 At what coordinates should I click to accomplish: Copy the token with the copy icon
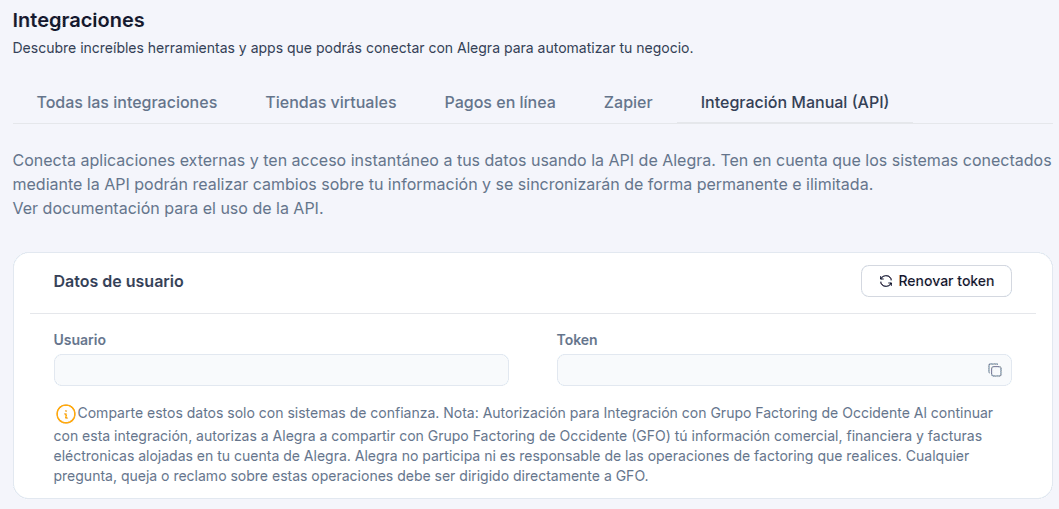(995, 370)
